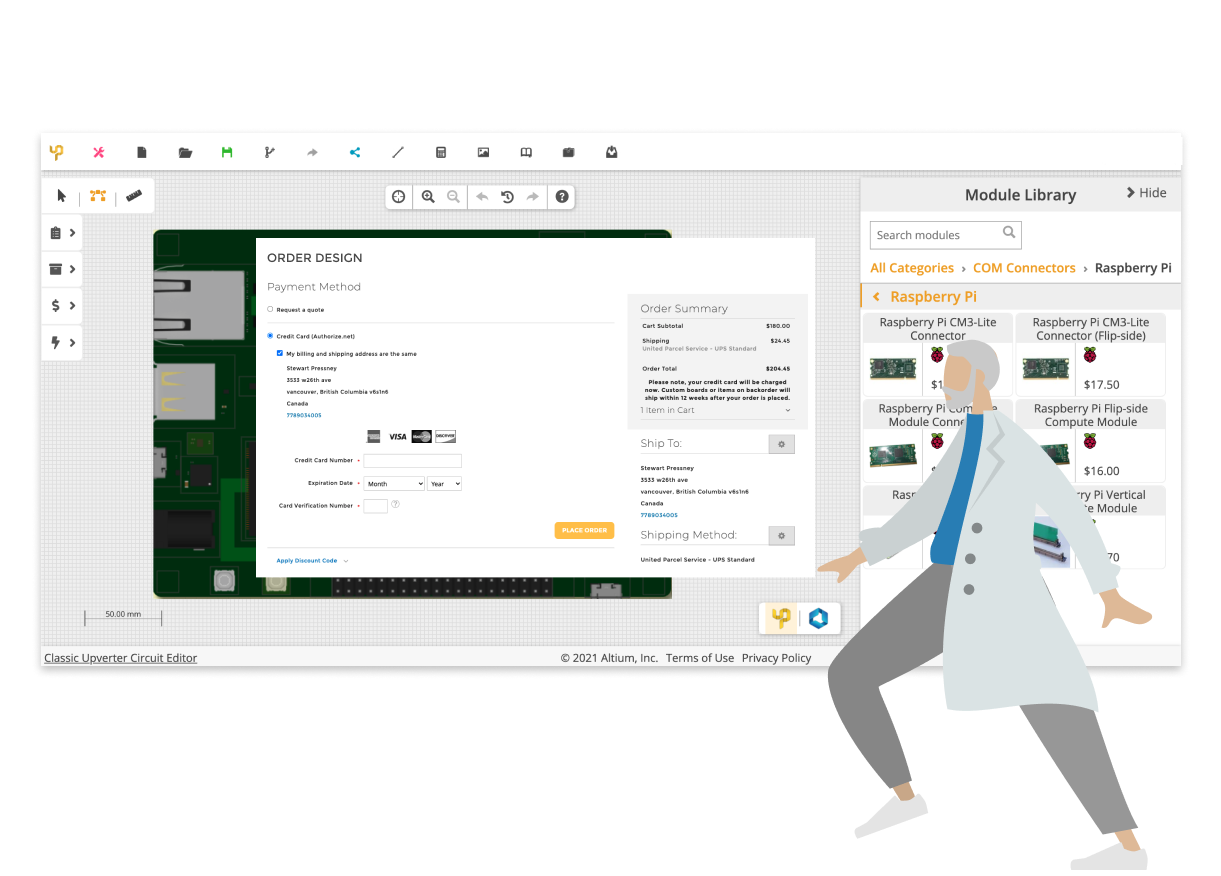Viewport: 1221px width, 876px height.
Task: Select Request a quote radio button
Action: click(x=270, y=309)
